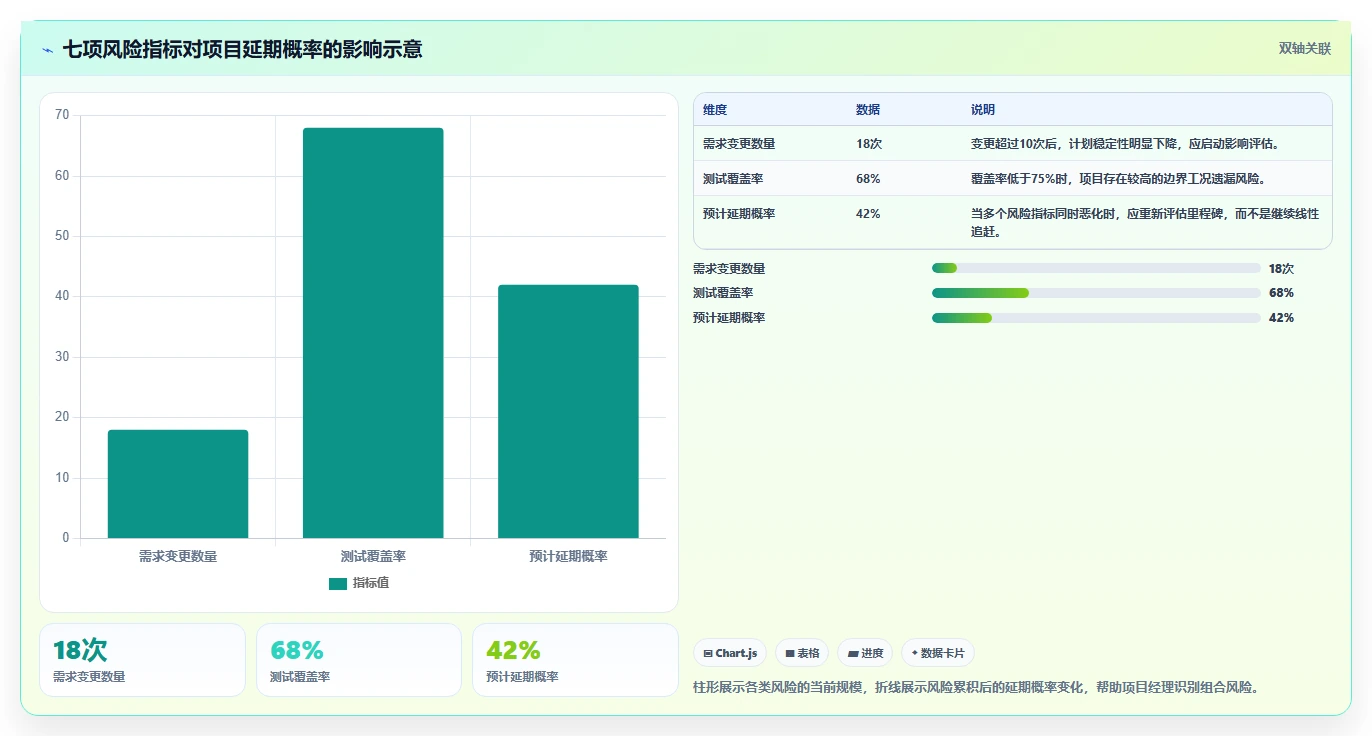Click the 需求变更数量 label above progress bars

click(729, 268)
